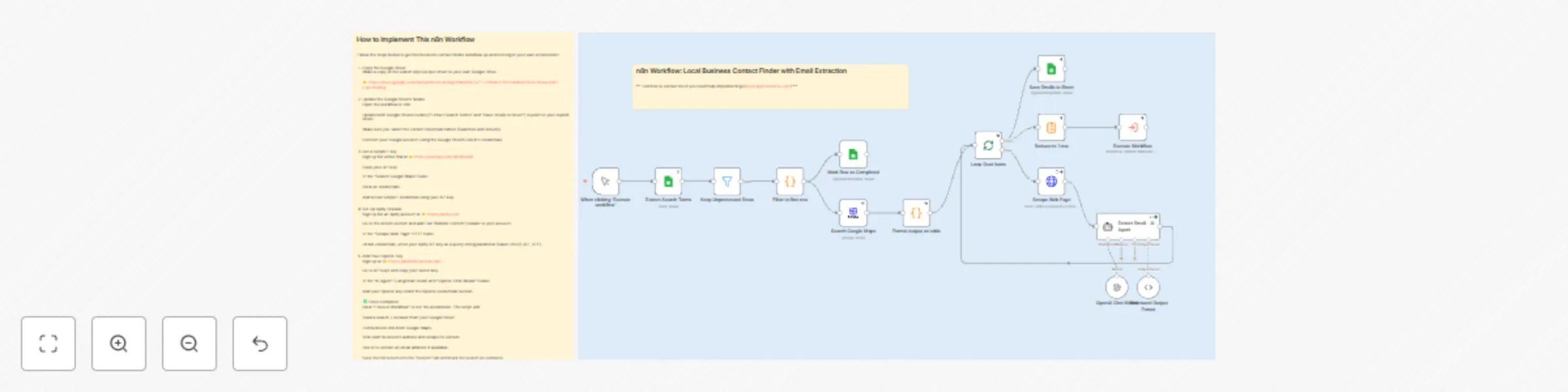Open the Scrape Web Page globe node
The height and width of the screenshot is (392, 1568).
[x=1051, y=181]
